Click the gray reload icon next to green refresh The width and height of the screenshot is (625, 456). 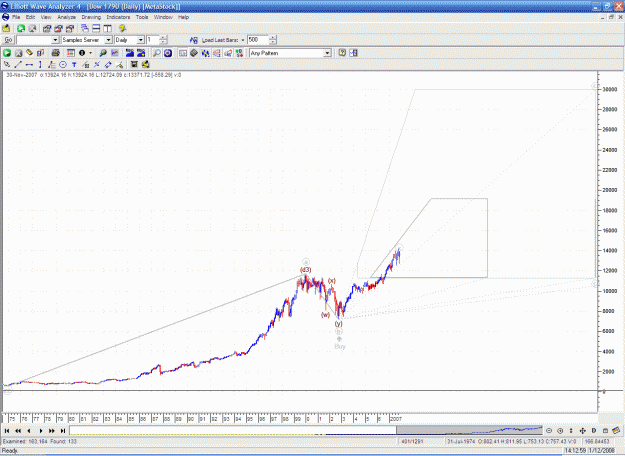pyautogui.click(x=32, y=28)
